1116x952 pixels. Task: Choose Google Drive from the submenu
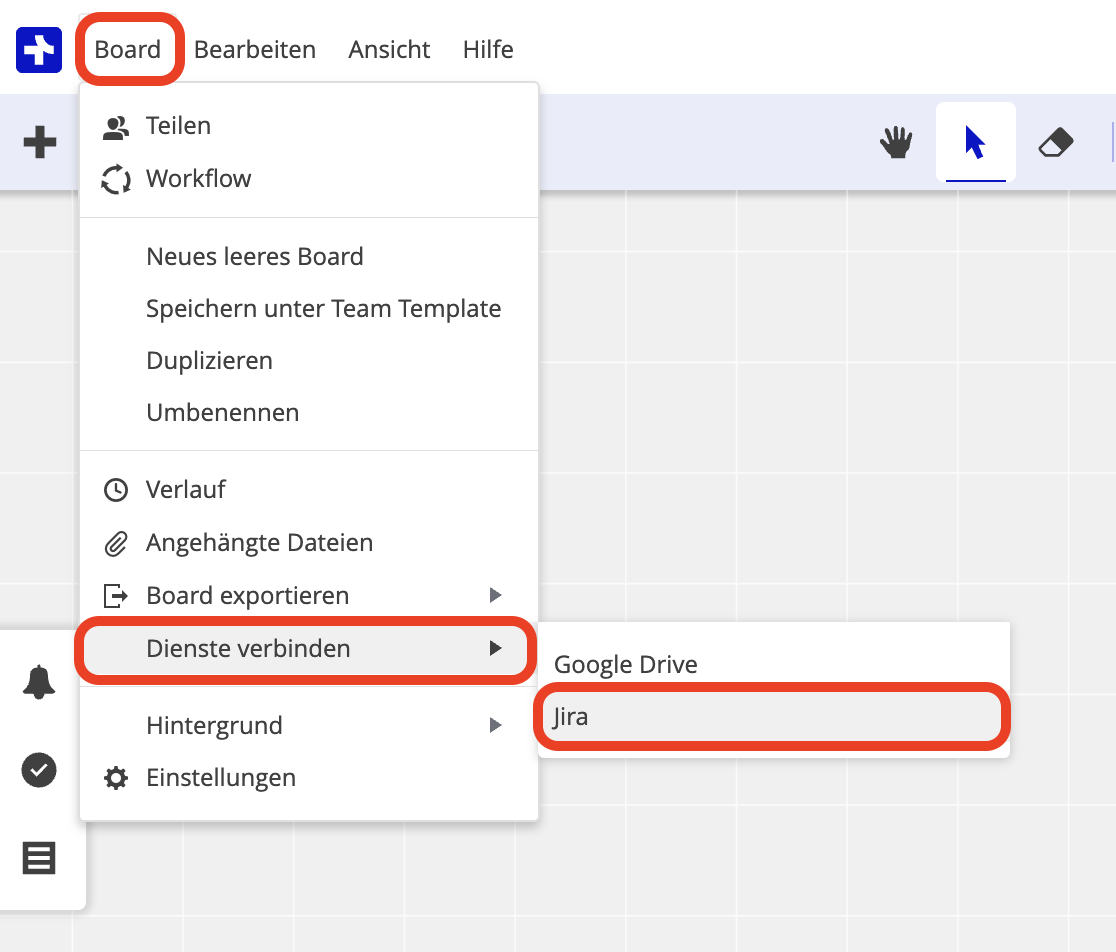click(626, 665)
